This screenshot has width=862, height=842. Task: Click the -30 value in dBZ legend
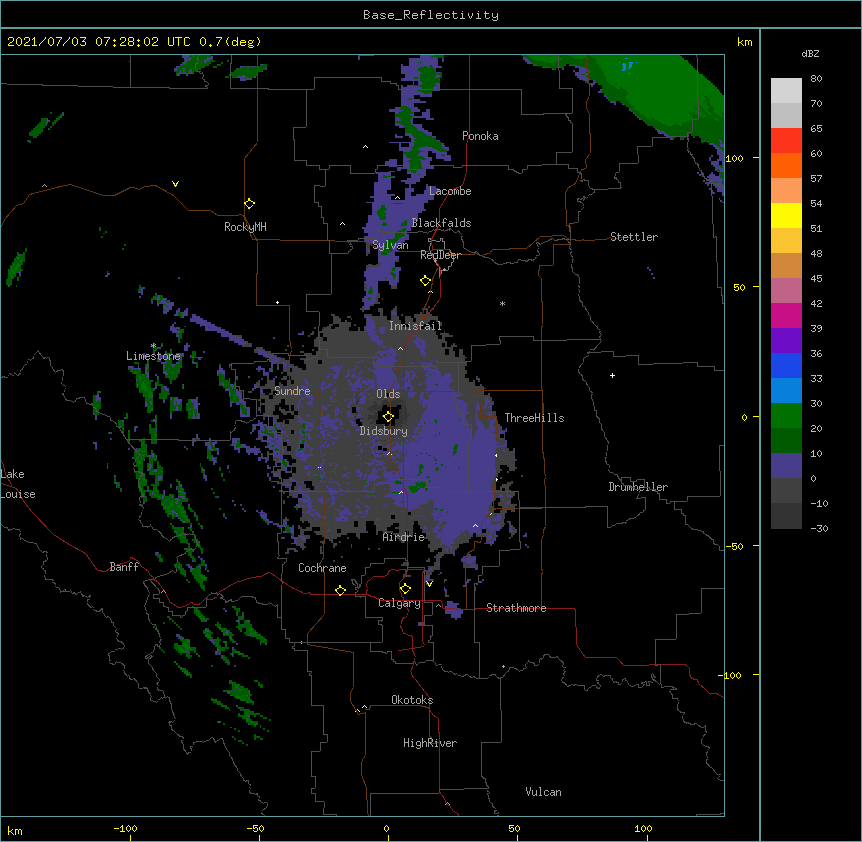click(x=819, y=528)
